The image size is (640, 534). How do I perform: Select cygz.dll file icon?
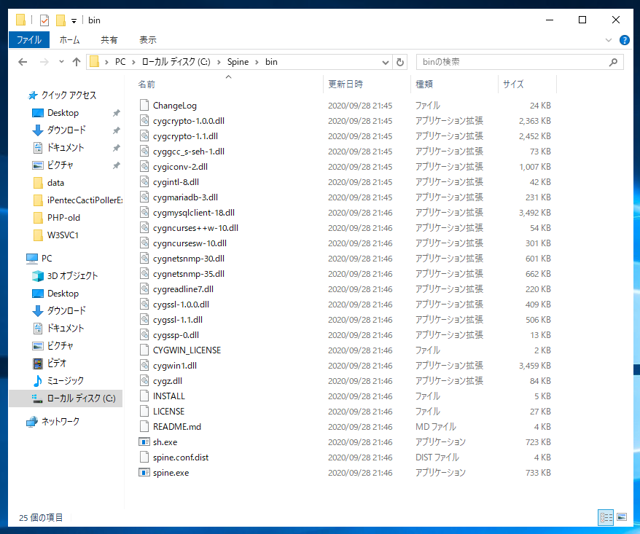click(144, 381)
